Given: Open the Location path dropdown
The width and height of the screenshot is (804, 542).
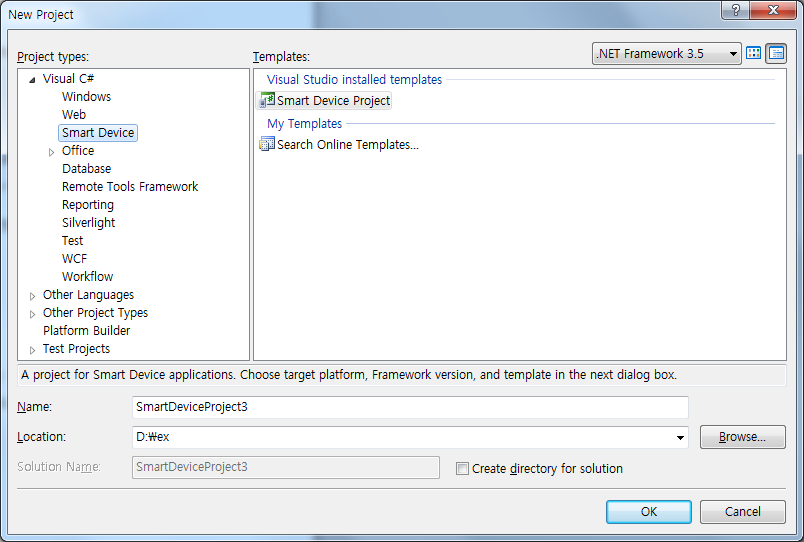Looking at the screenshot, I should [x=681, y=437].
